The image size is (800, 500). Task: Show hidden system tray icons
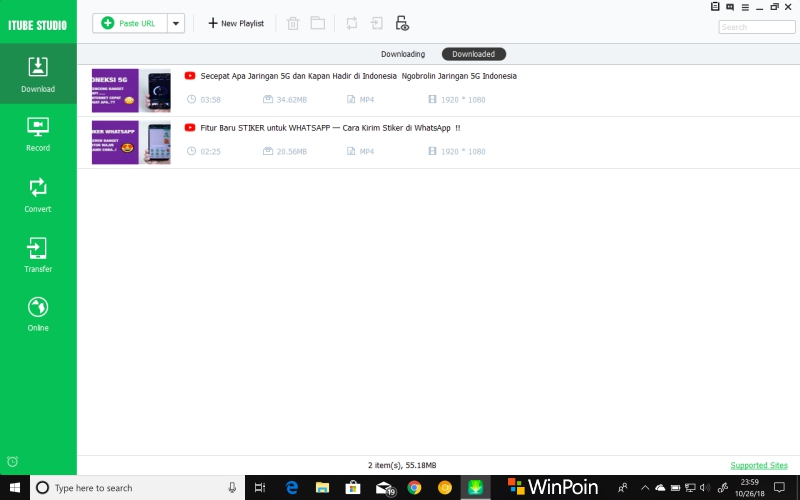coord(645,488)
